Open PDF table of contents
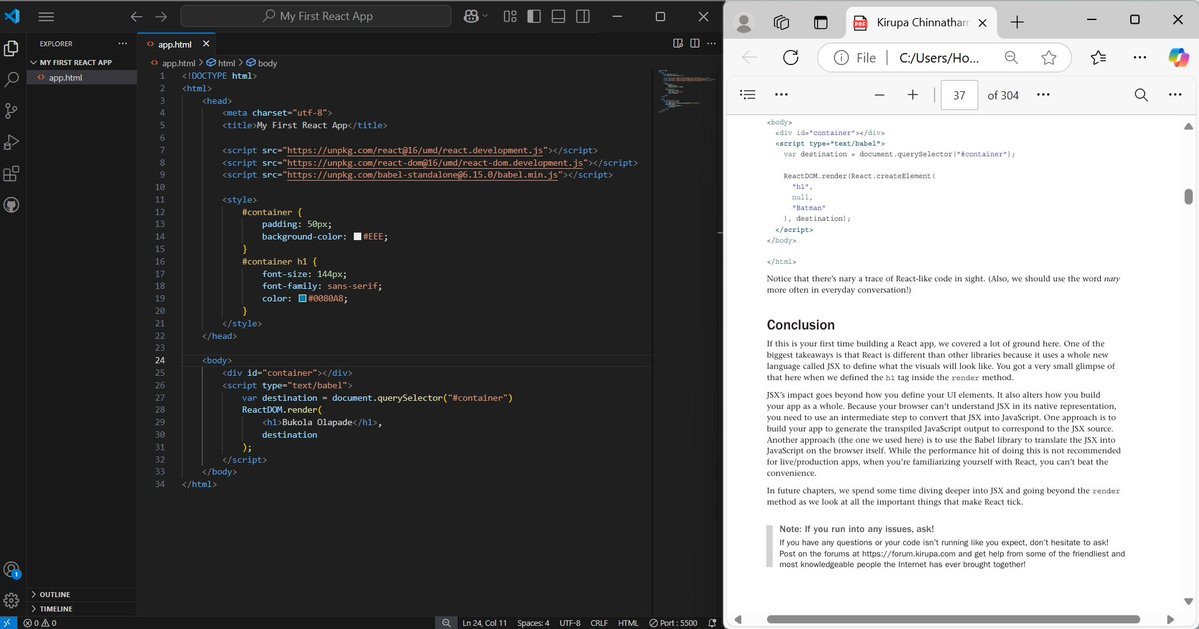This screenshot has width=1199, height=629. click(748, 95)
